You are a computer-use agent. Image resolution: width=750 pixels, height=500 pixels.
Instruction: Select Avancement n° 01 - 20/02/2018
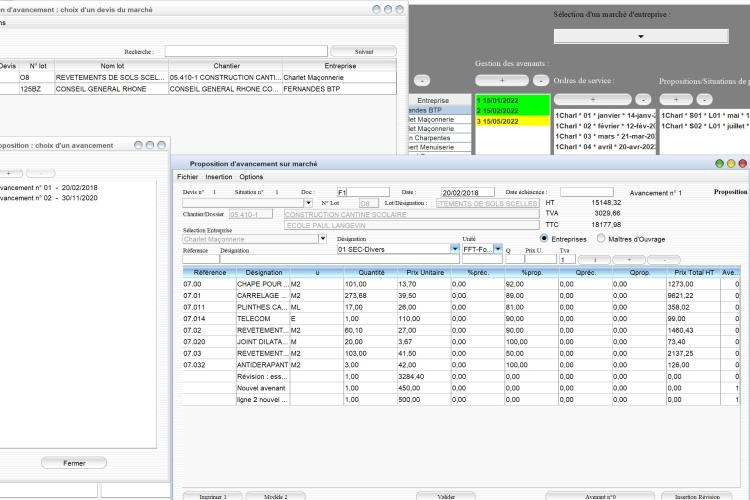click(x=49, y=188)
